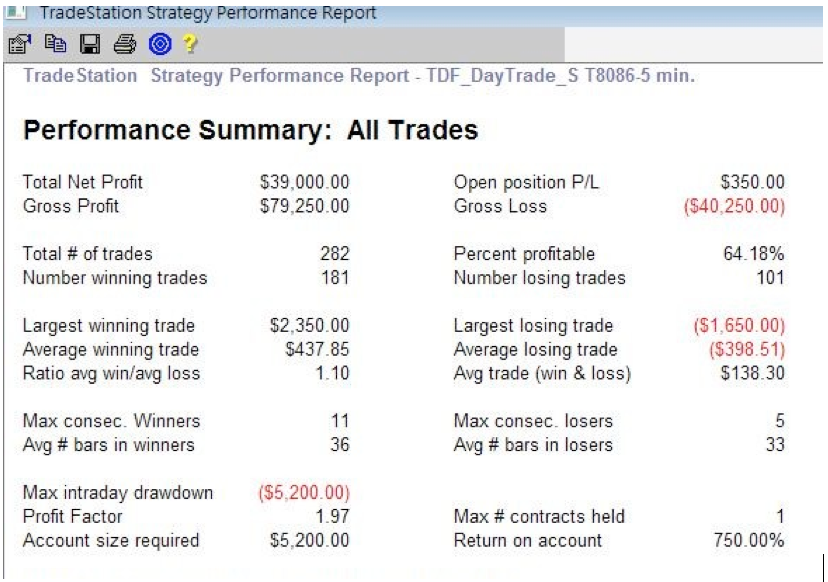Save the report using floppy disk icon
Image resolution: width=828 pixels, height=582 pixels.
(90, 44)
